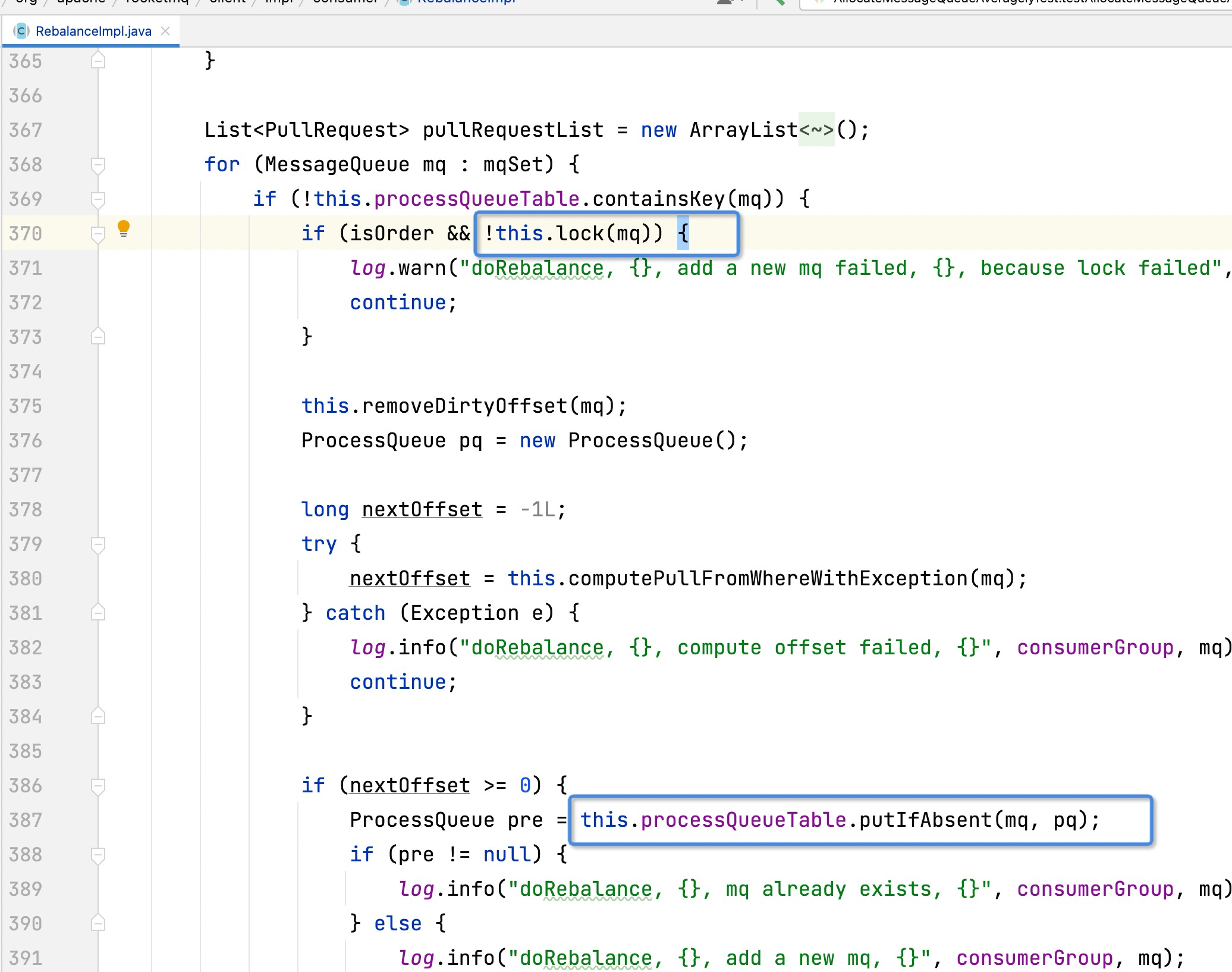Image resolution: width=1232 pixels, height=972 pixels.
Task: Click the putIfAbsent method call
Action: [x=925, y=820]
